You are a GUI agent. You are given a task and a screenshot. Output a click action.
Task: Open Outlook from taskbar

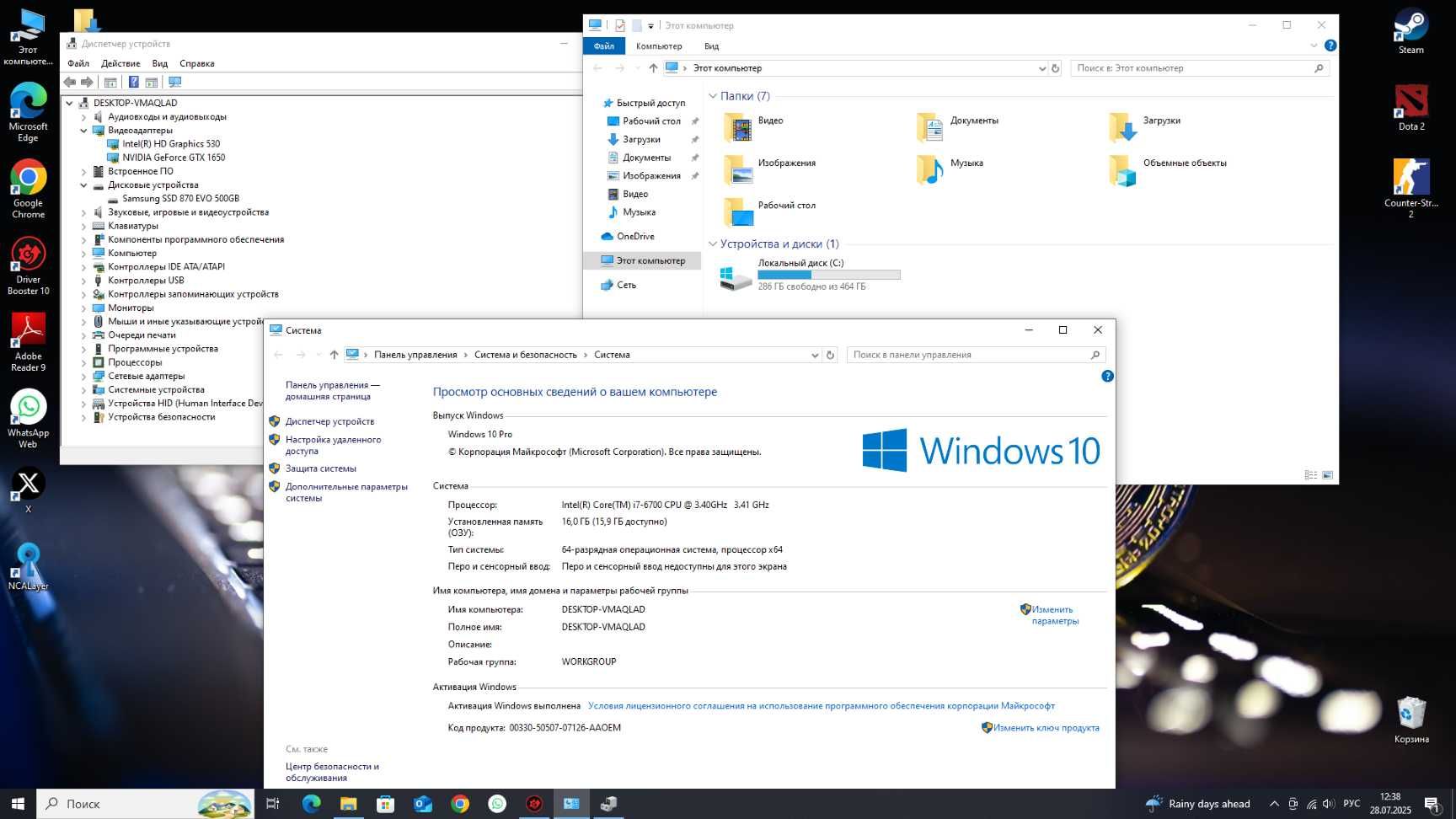(x=422, y=804)
